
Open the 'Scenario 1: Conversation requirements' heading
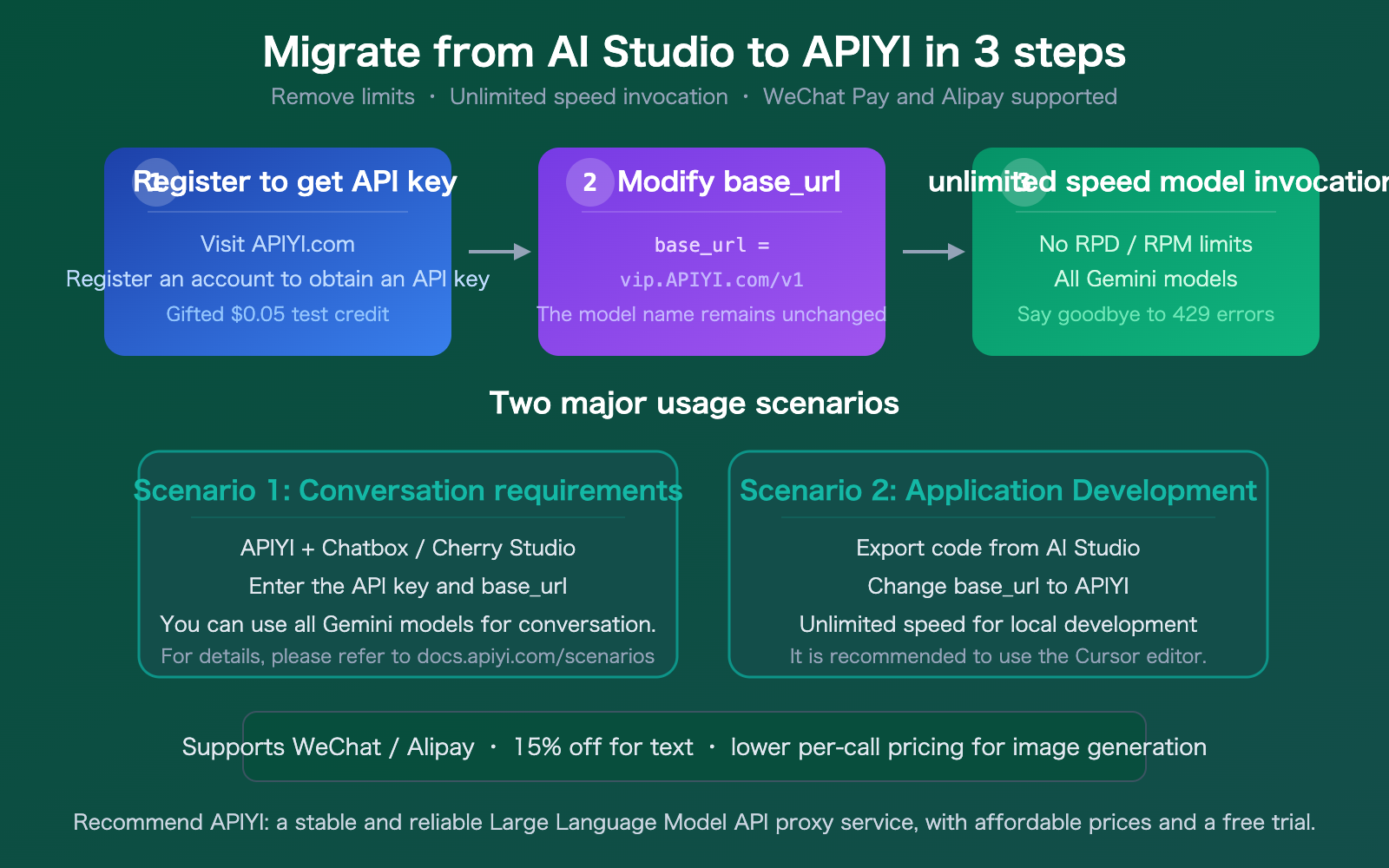[407, 490]
